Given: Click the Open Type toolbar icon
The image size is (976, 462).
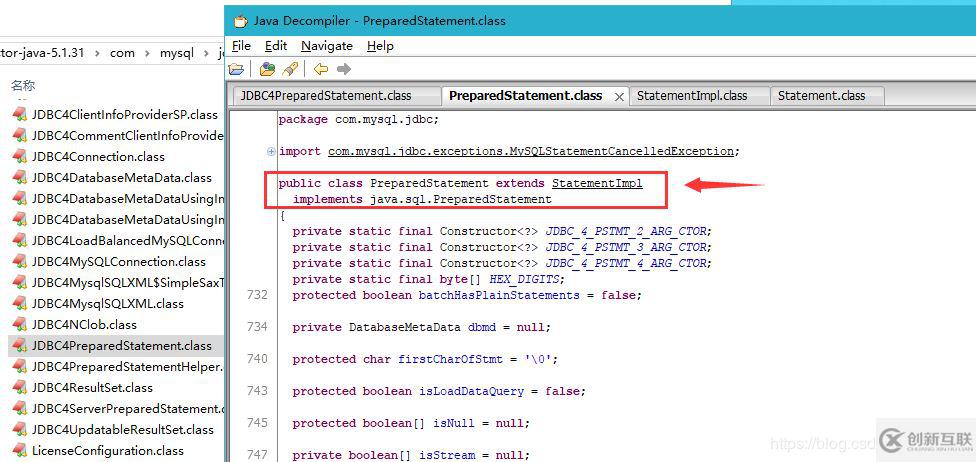Looking at the screenshot, I should [x=268, y=69].
